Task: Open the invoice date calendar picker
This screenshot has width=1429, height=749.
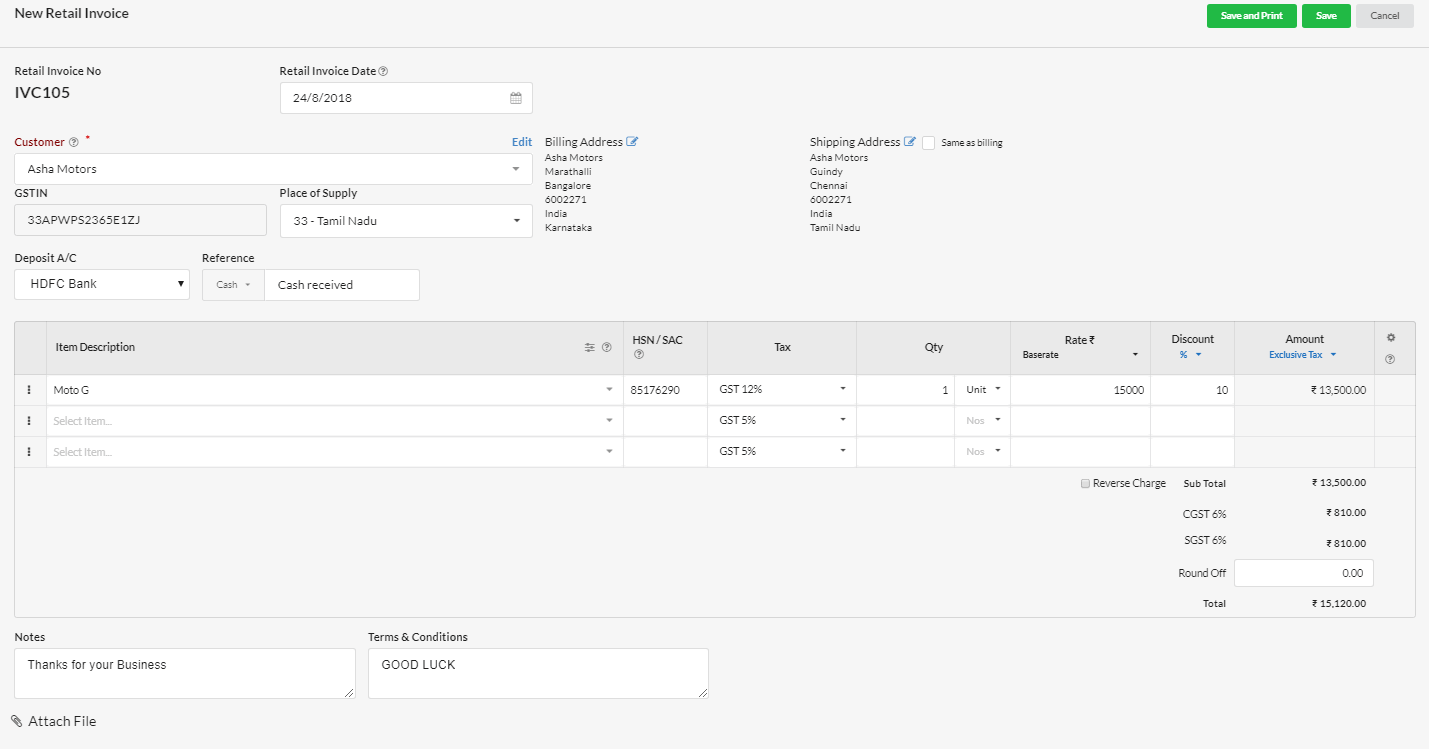Action: pos(516,98)
